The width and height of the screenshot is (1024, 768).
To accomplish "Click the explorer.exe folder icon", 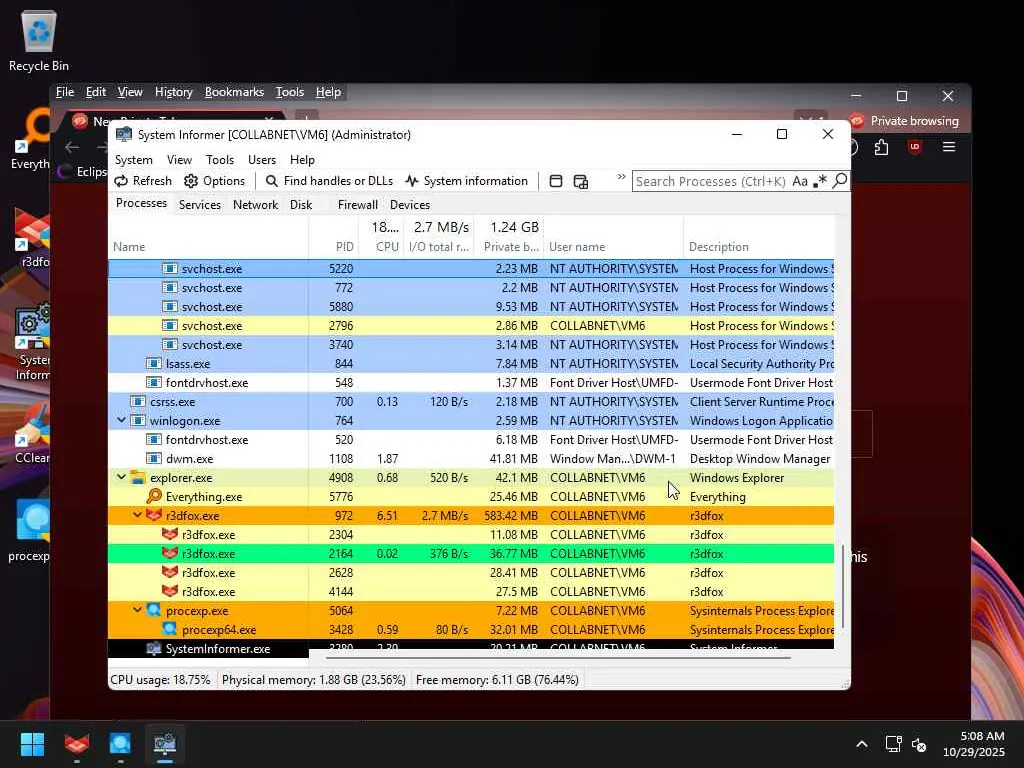I will [138, 477].
